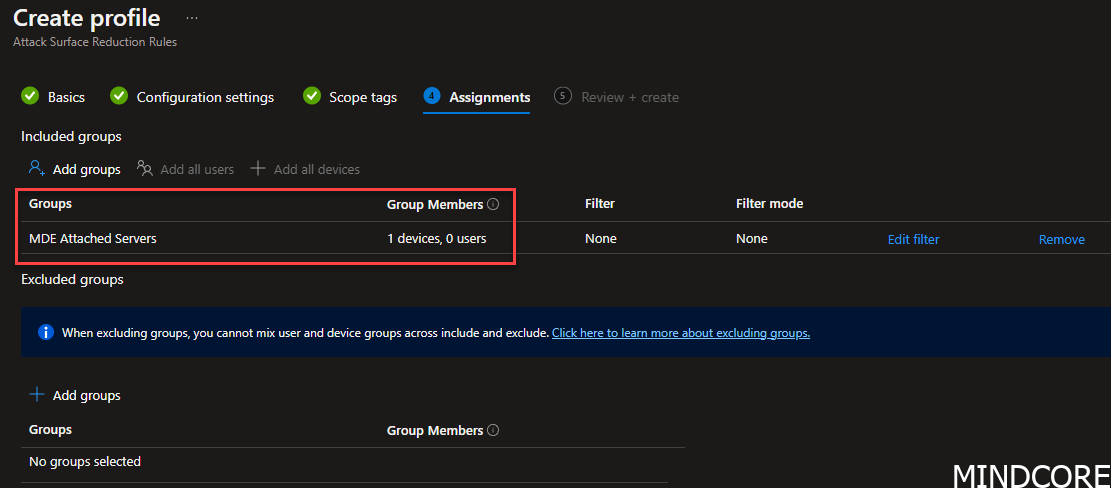The width and height of the screenshot is (1111, 488).
Task: Edit filter for MDE Attached Servers
Action: tap(913, 239)
